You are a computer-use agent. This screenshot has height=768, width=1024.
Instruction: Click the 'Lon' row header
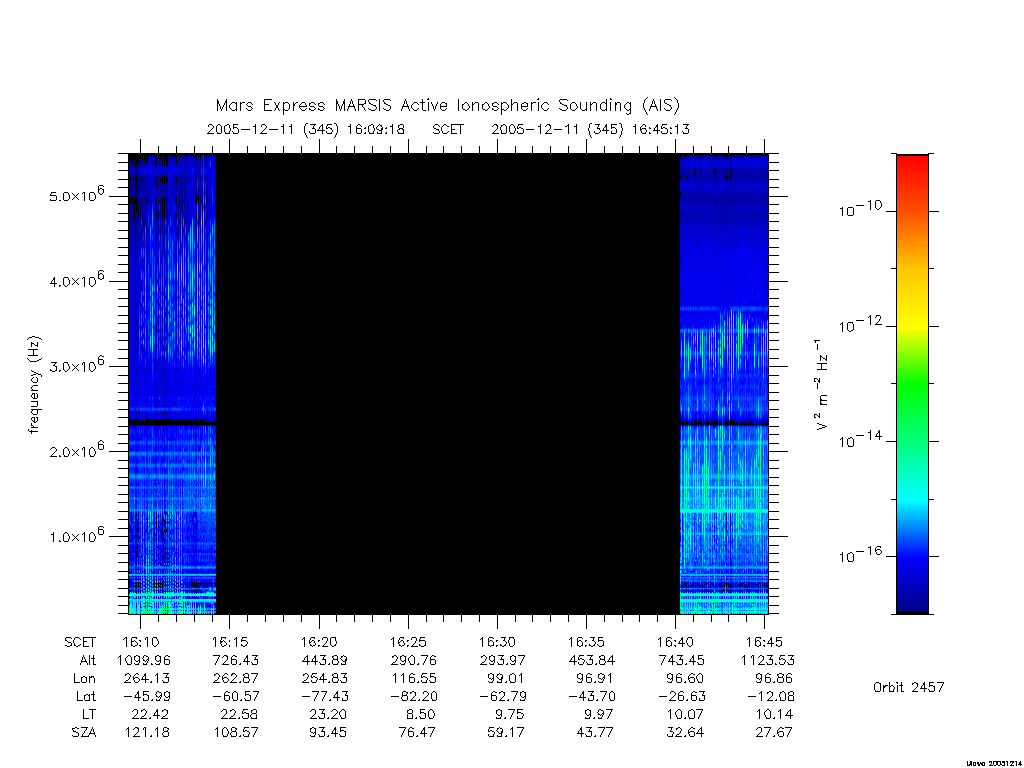[84, 679]
